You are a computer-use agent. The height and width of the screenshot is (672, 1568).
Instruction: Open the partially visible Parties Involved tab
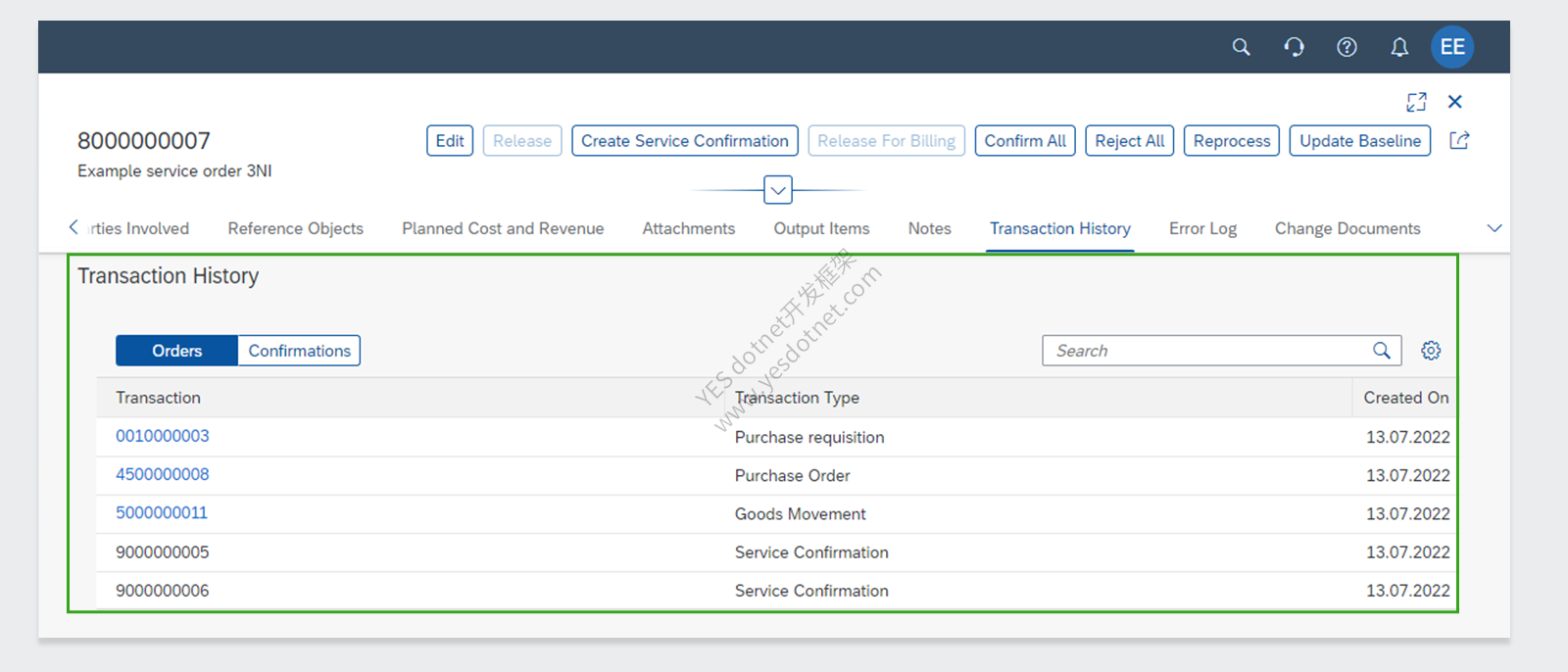(x=138, y=228)
